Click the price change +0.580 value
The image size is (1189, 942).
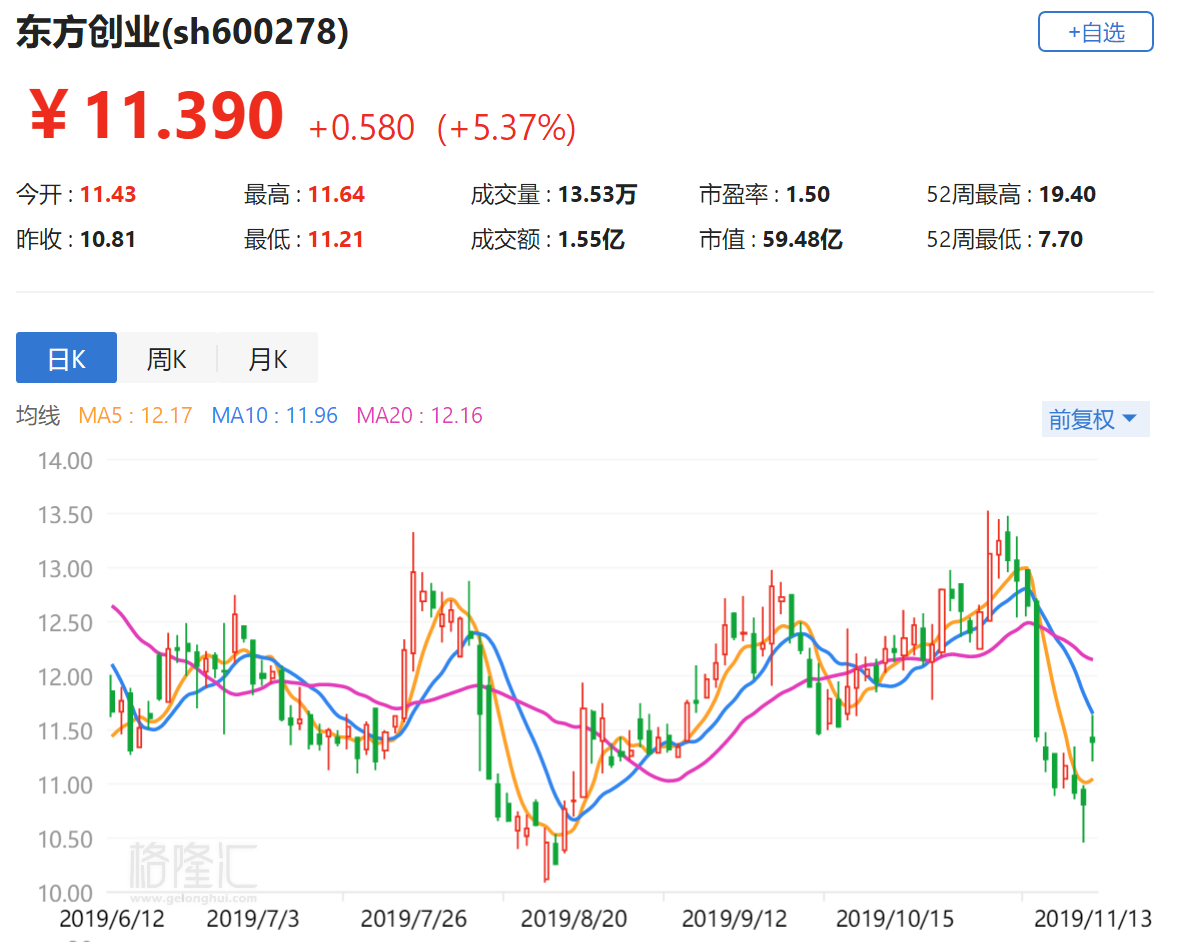362,127
